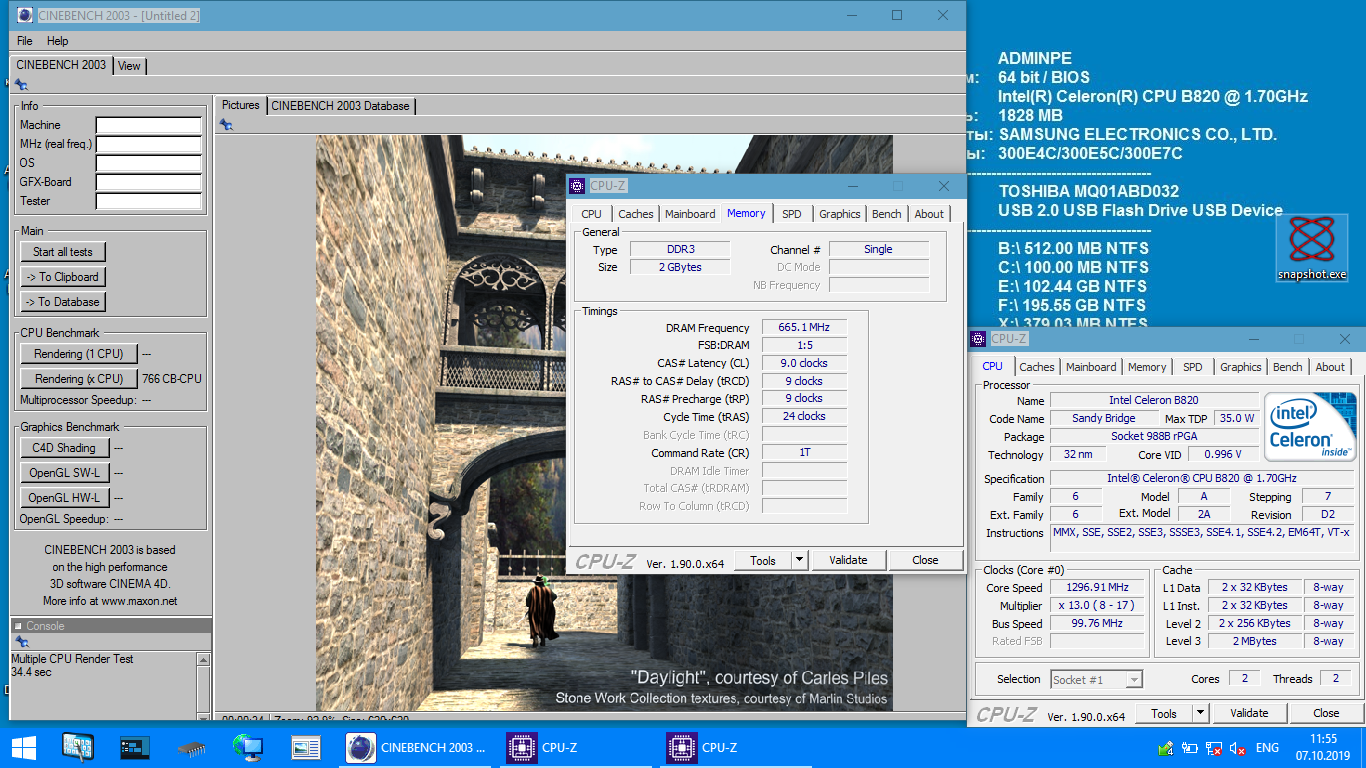Click the Intel Celeron inside logo
This screenshot has width=1366, height=768.
(x=1310, y=426)
